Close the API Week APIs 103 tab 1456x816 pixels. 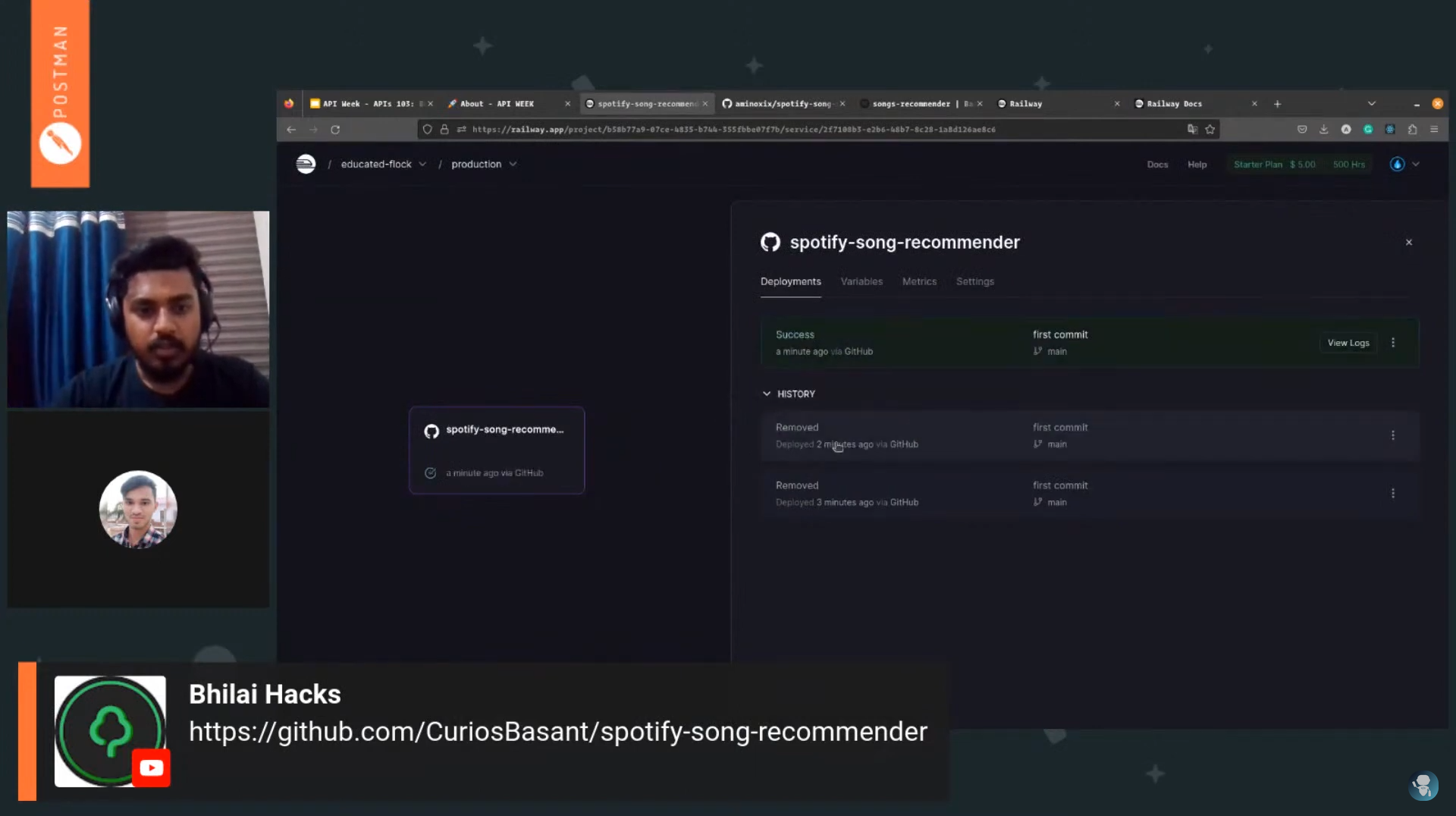430,104
